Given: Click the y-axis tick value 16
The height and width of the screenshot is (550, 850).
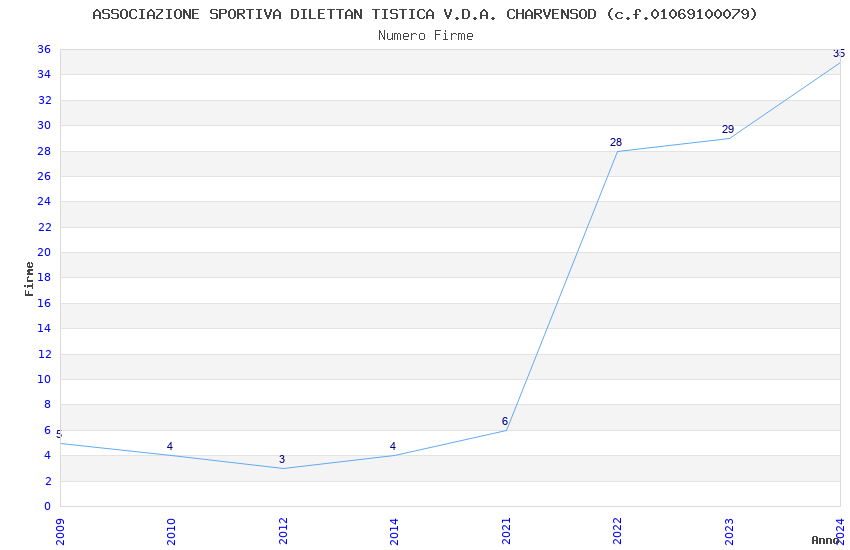Looking at the screenshot, I should point(44,303).
